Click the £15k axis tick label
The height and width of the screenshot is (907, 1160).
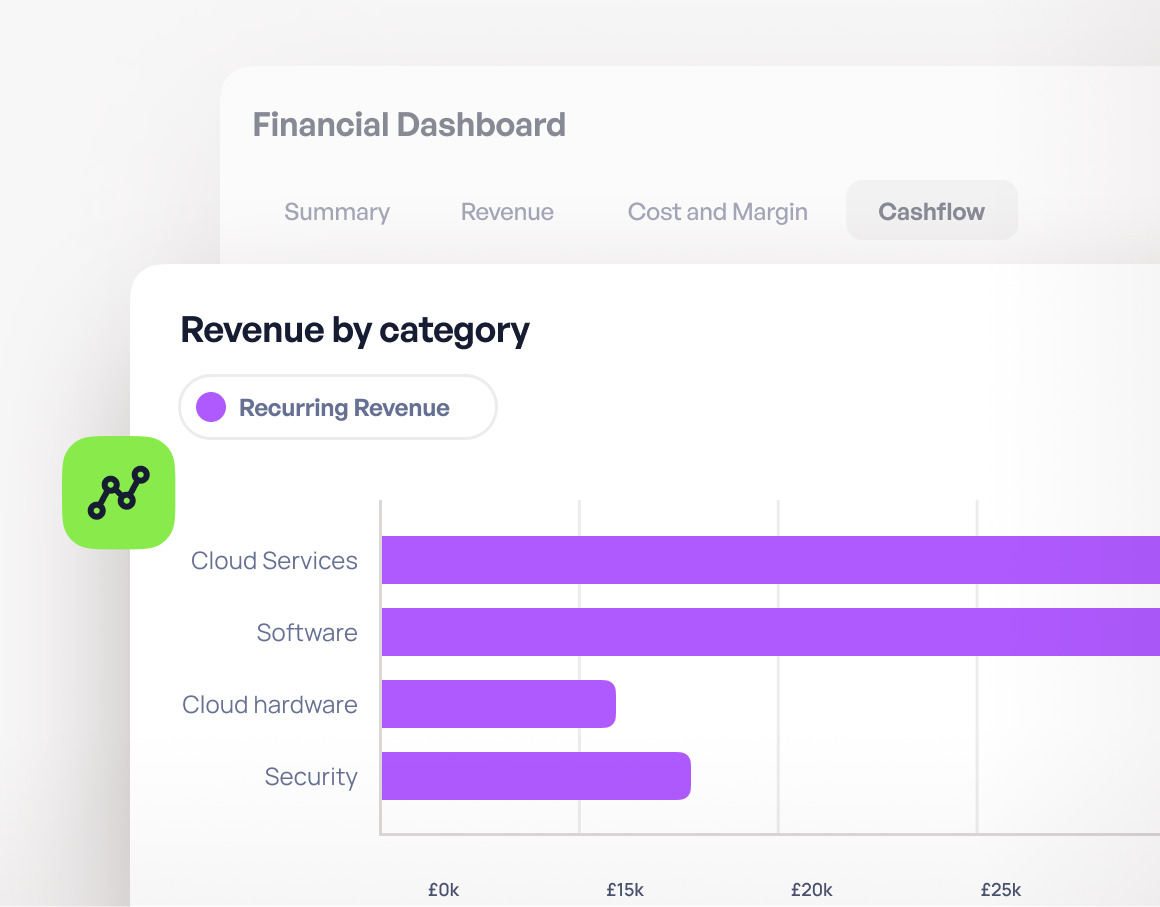[x=625, y=889]
